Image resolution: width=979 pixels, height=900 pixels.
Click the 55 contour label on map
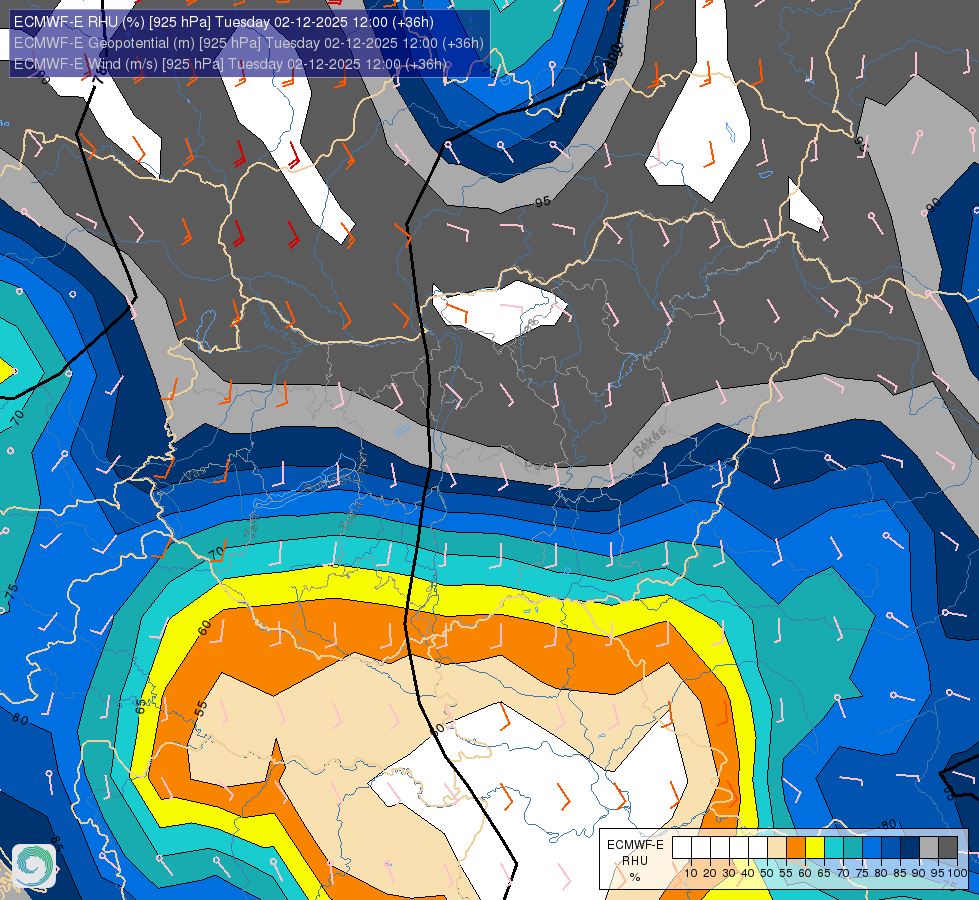click(200, 709)
